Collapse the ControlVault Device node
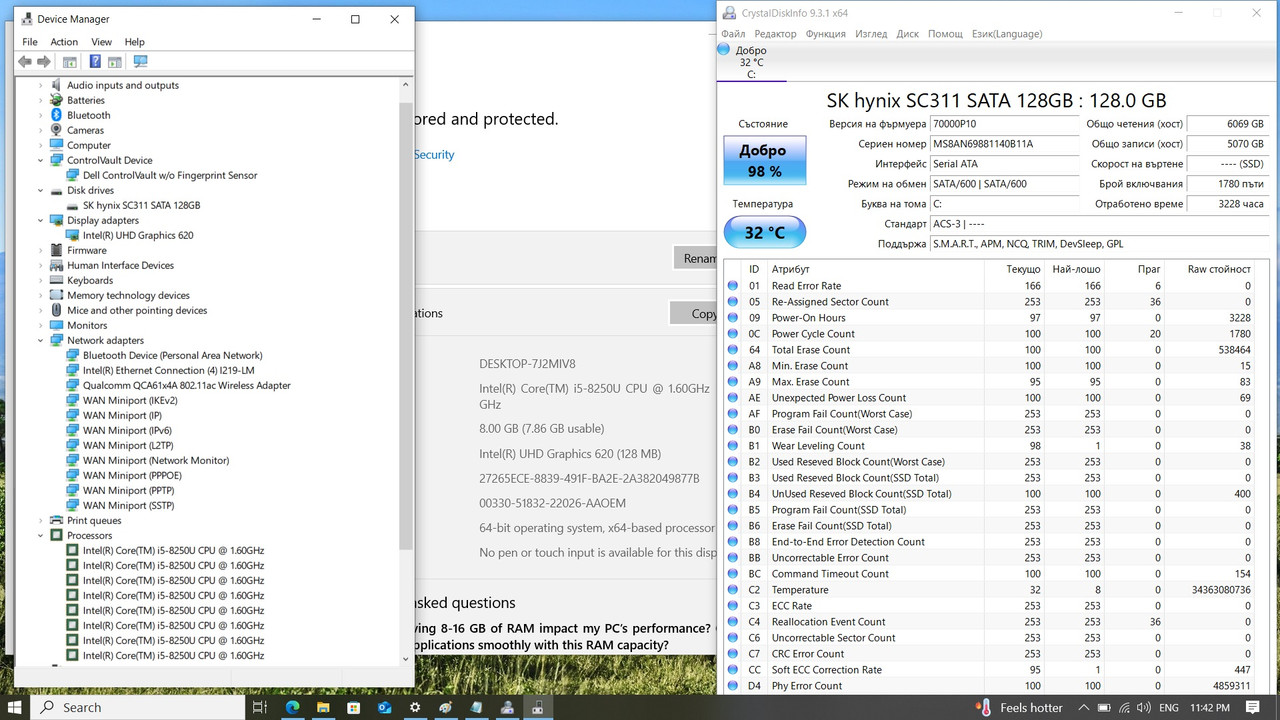The width and height of the screenshot is (1280, 720). coord(41,160)
